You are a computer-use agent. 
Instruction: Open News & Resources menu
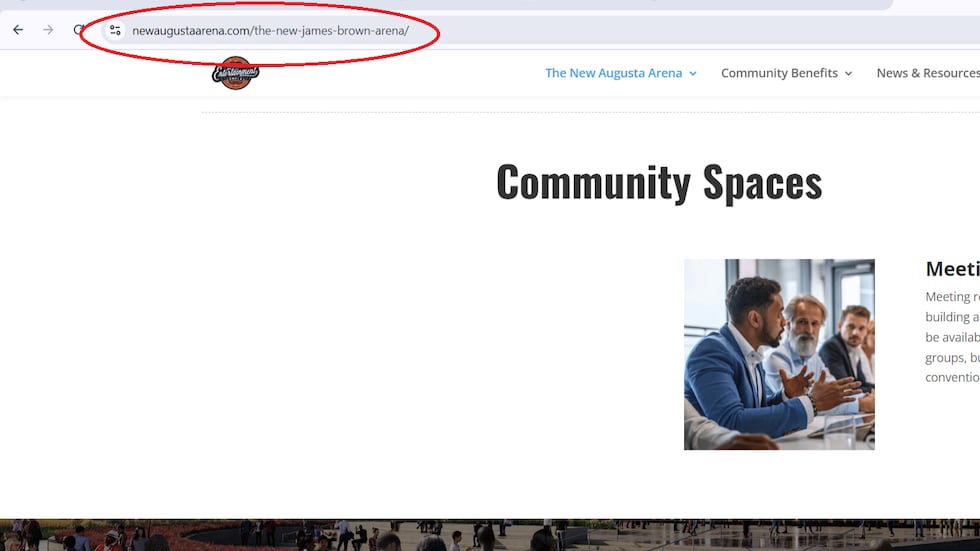point(928,73)
